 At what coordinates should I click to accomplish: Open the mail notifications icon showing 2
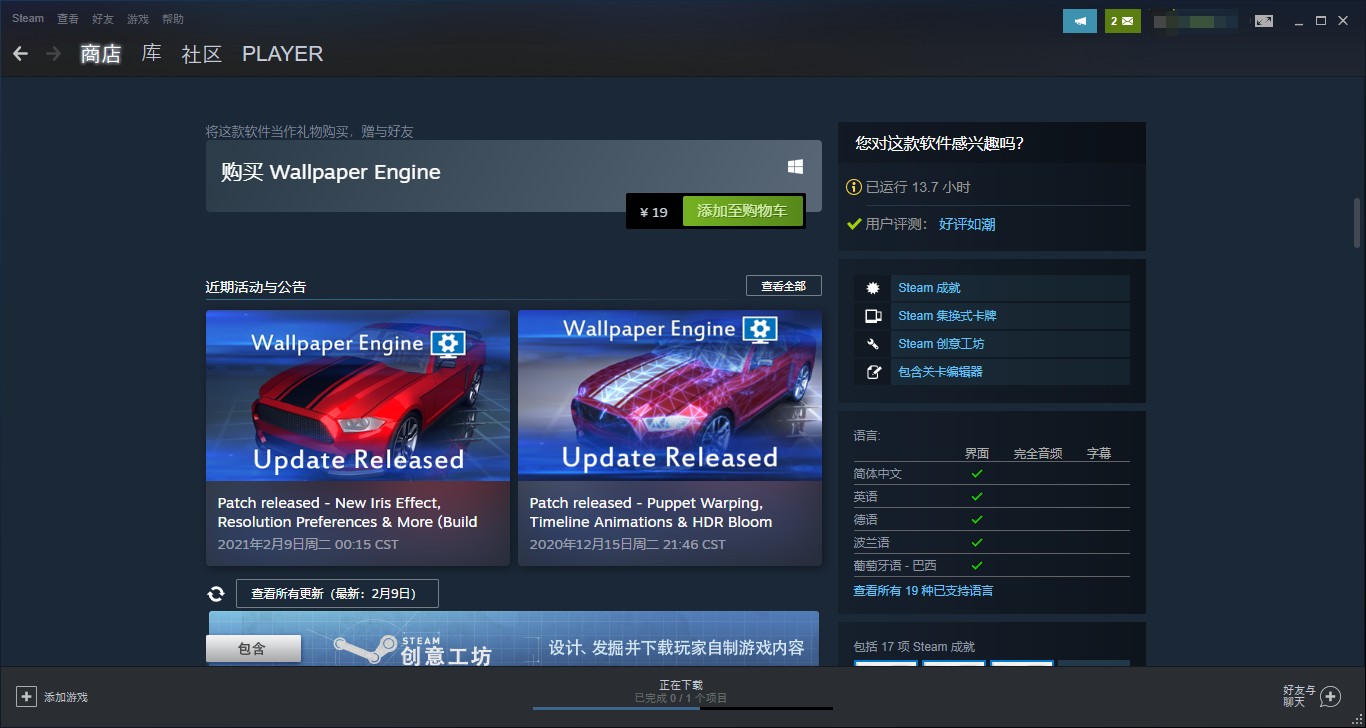click(1123, 21)
